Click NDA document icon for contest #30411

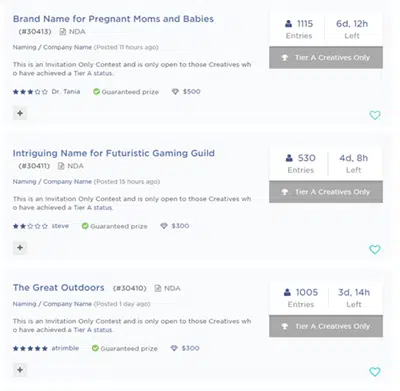click(x=61, y=166)
